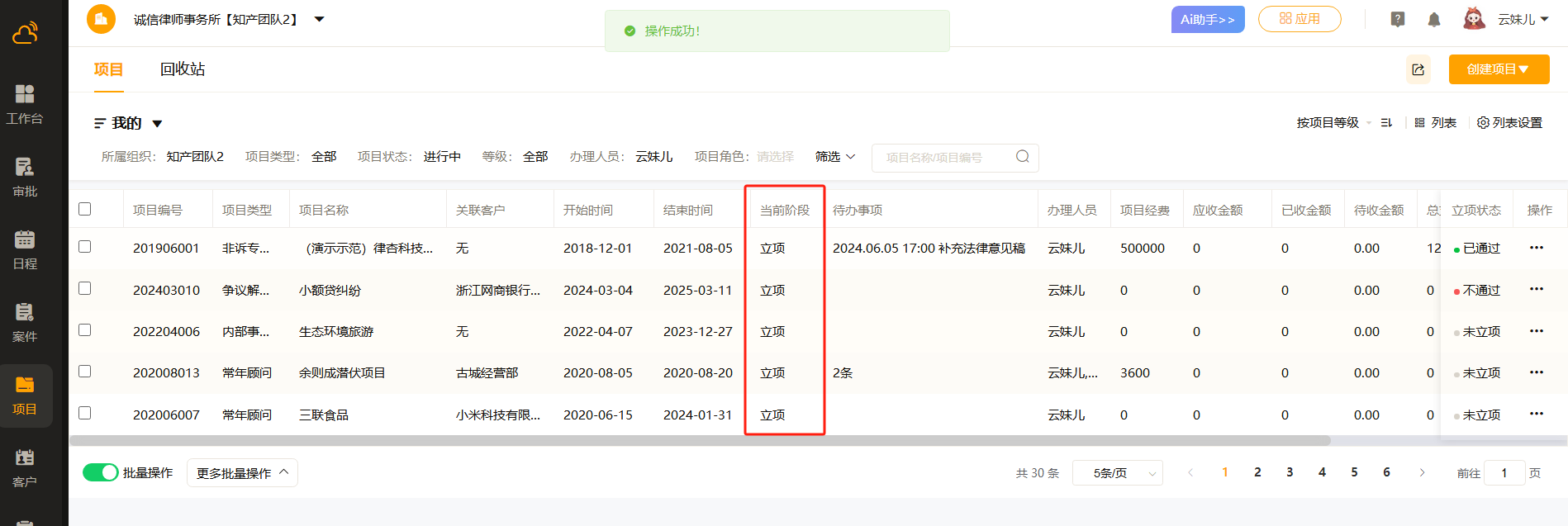
Task: Open the 日程 calendar sidebar icon
Action: pyautogui.click(x=25, y=249)
